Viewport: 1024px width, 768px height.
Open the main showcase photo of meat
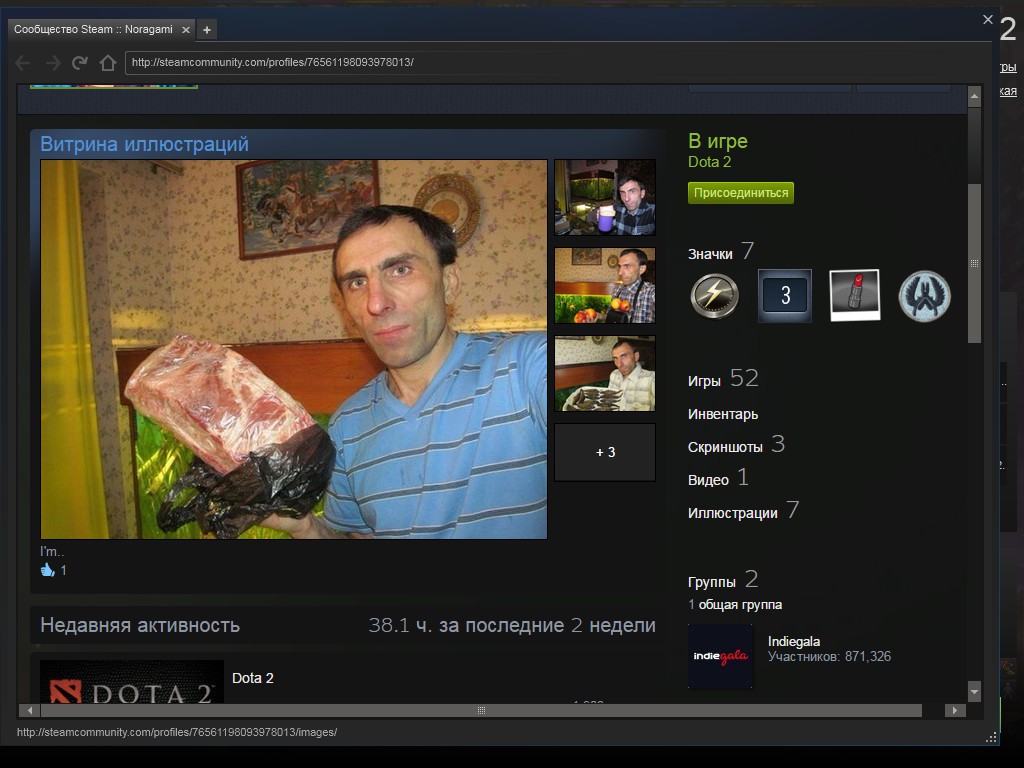[x=294, y=349]
